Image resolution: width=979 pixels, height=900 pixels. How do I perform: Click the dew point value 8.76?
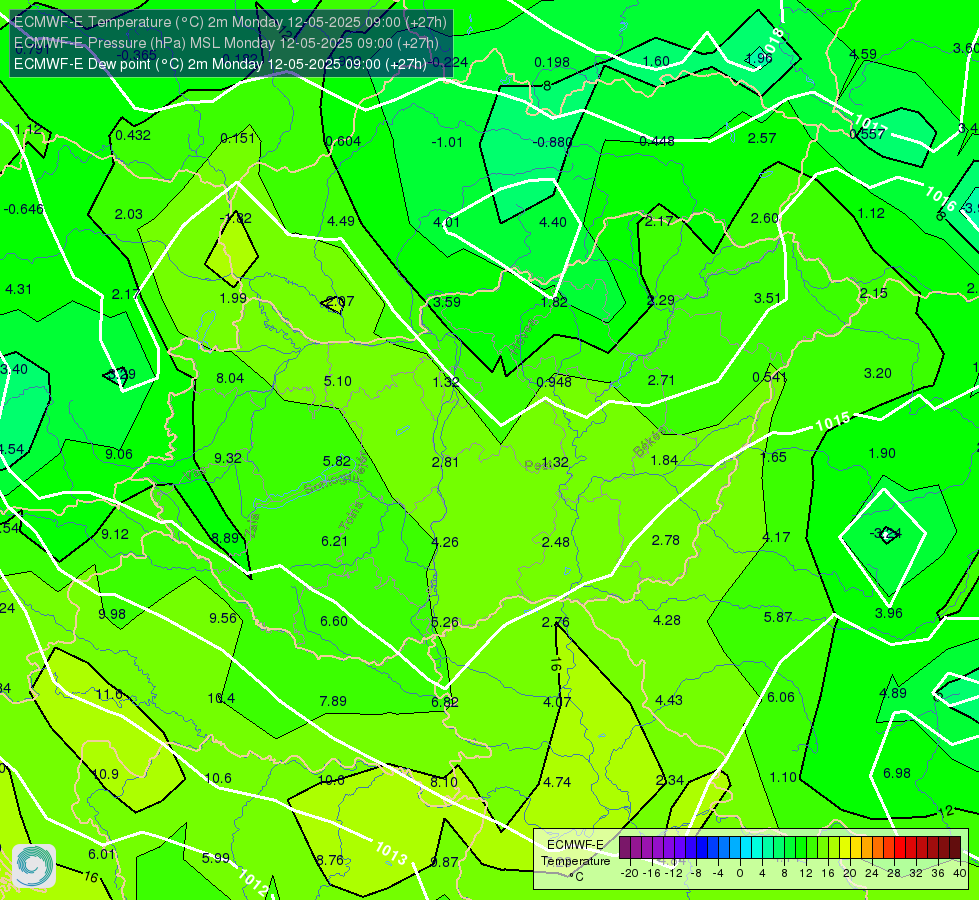[330, 860]
